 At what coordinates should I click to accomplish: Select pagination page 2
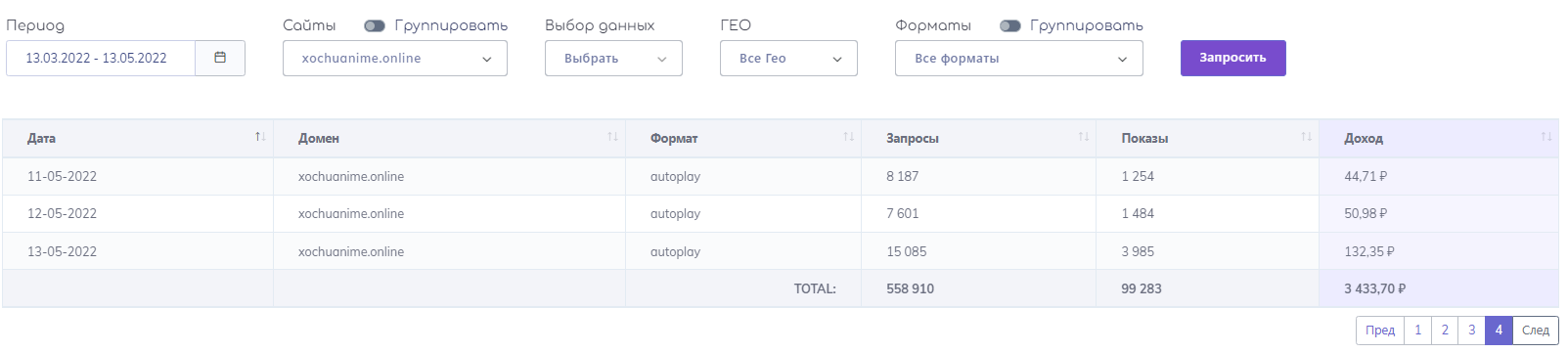(1445, 331)
